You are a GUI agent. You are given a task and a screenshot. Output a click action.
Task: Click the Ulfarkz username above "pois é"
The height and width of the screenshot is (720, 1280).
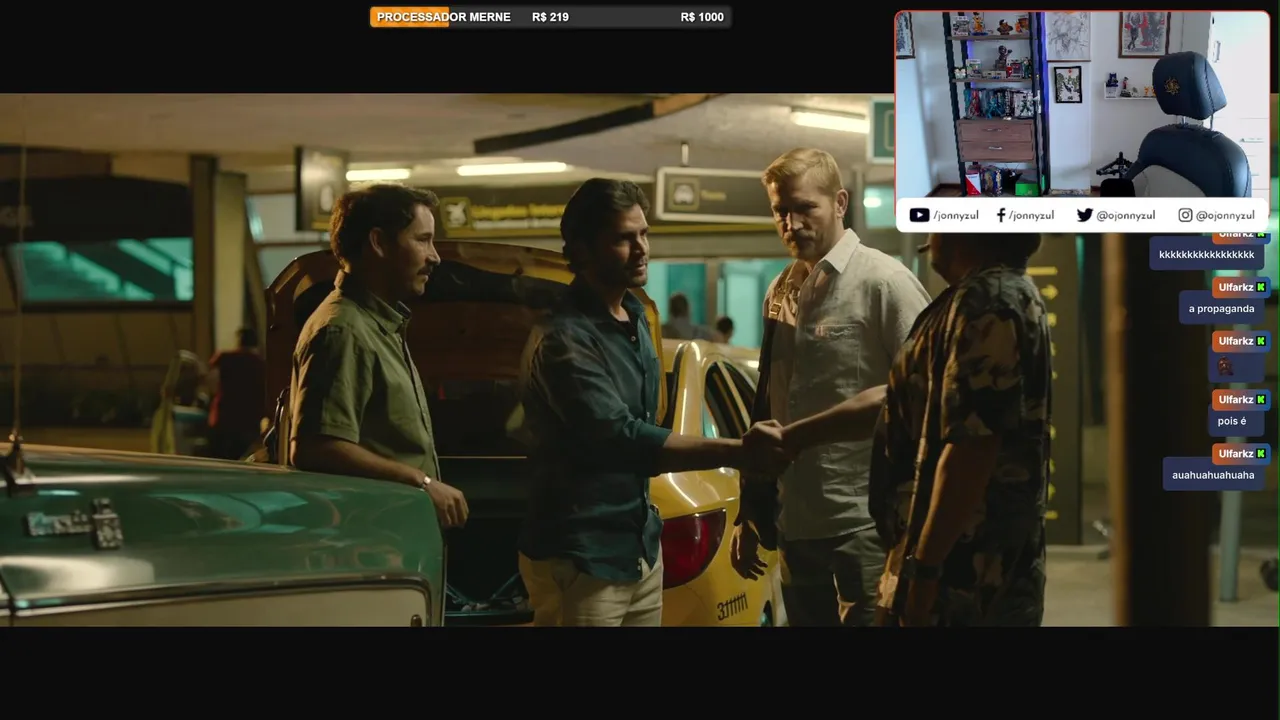click(x=1235, y=400)
